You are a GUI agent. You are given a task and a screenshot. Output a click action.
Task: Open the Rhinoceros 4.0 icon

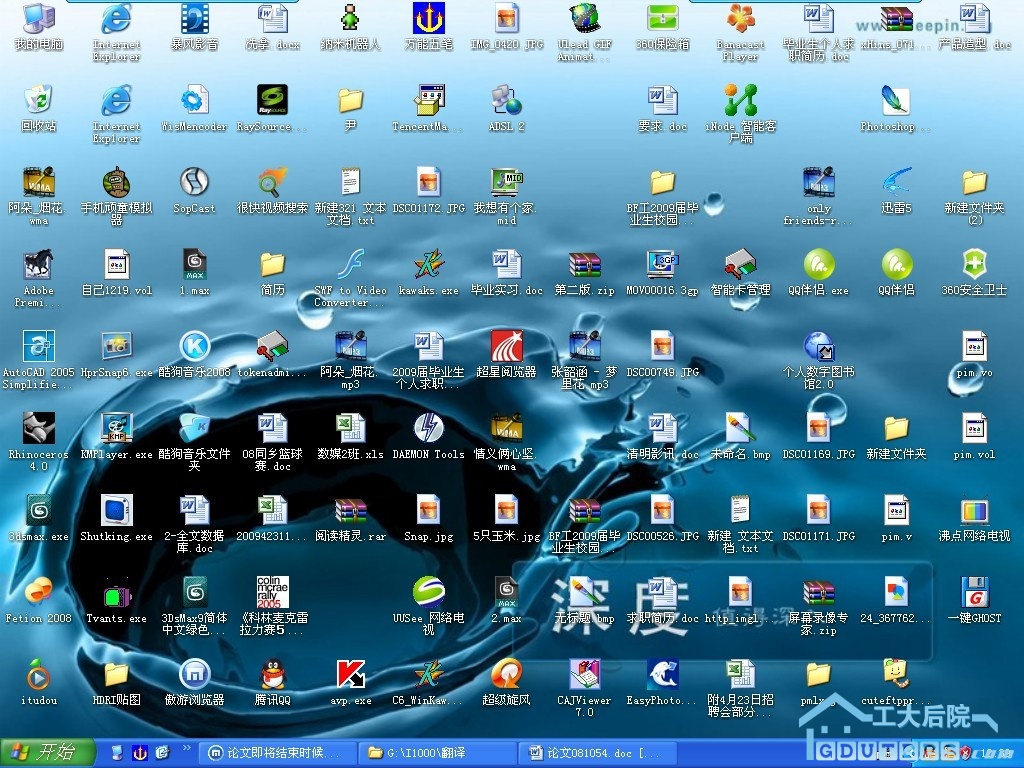click(39, 429)
